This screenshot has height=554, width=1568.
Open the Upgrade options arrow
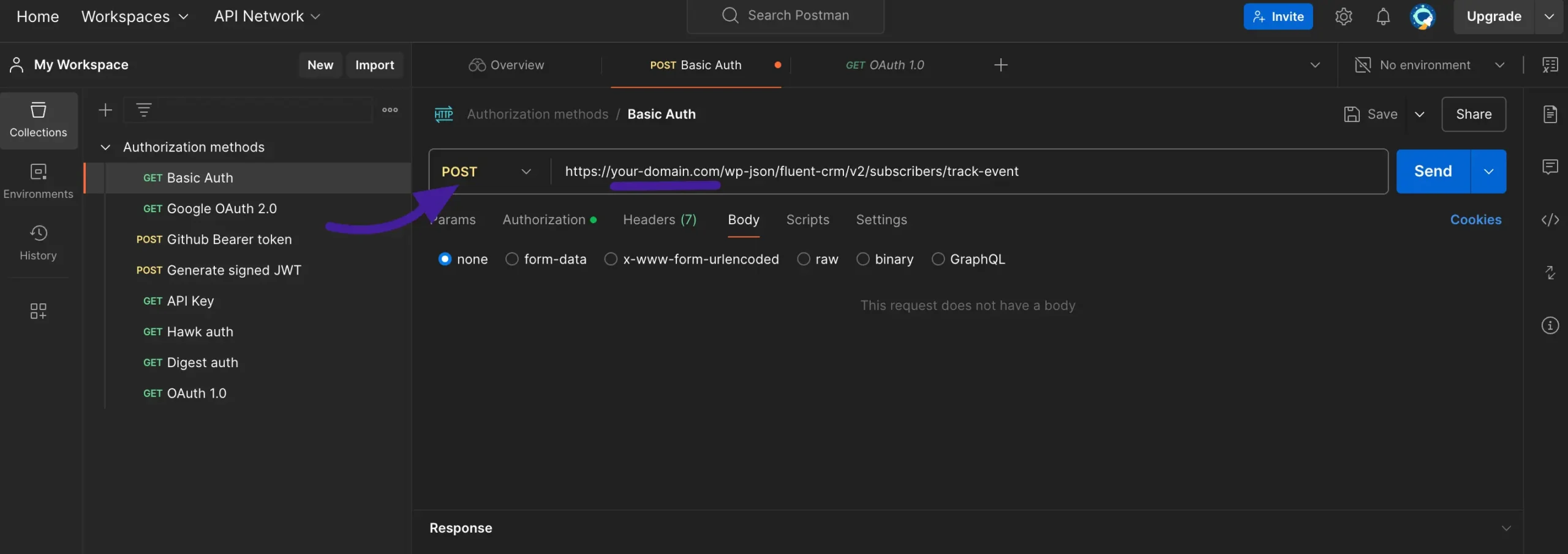coord(1549,17)
